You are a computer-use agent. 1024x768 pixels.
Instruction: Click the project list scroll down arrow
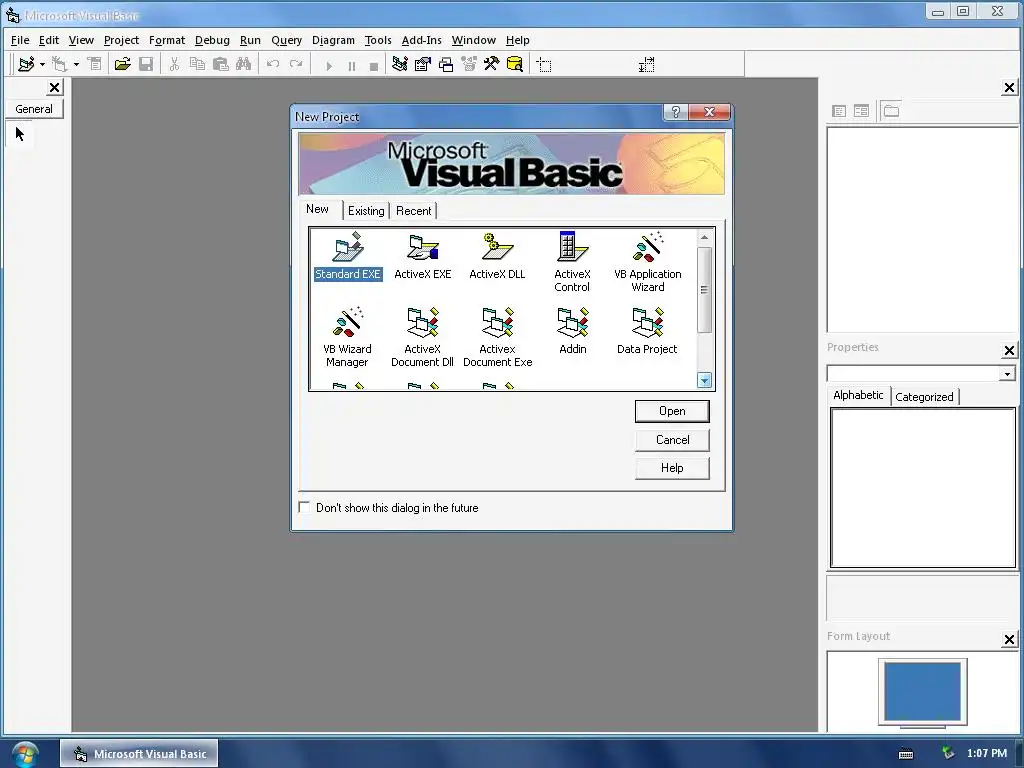pyautogui.click(x=704, y=380)
